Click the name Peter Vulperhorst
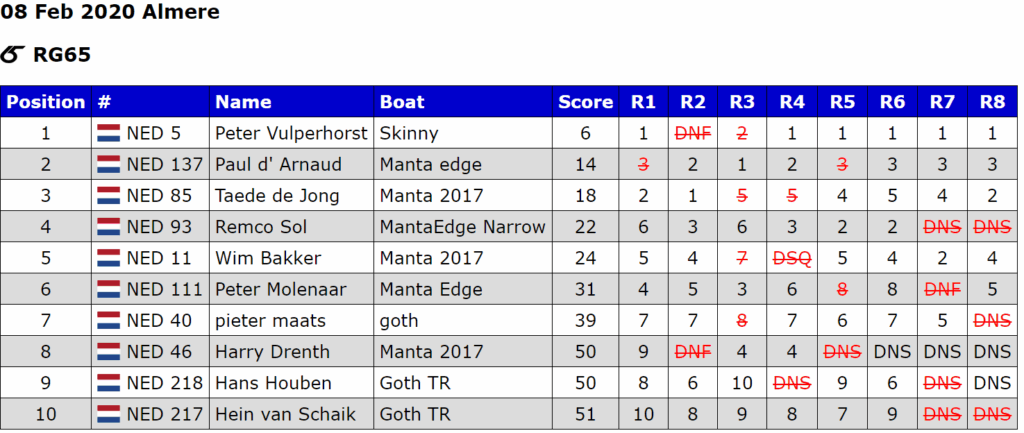This screenshot has height=433, width=1024. pos(291,133)
